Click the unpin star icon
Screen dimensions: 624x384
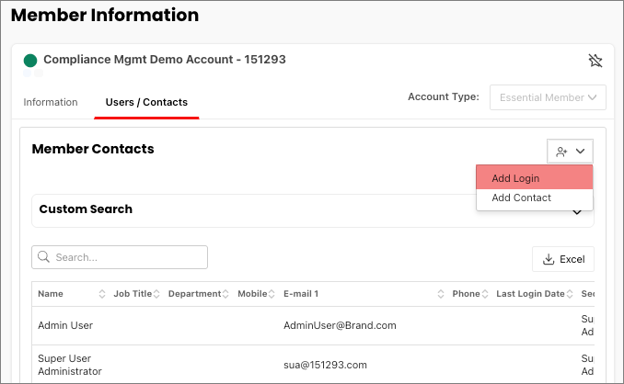(595, 60)
